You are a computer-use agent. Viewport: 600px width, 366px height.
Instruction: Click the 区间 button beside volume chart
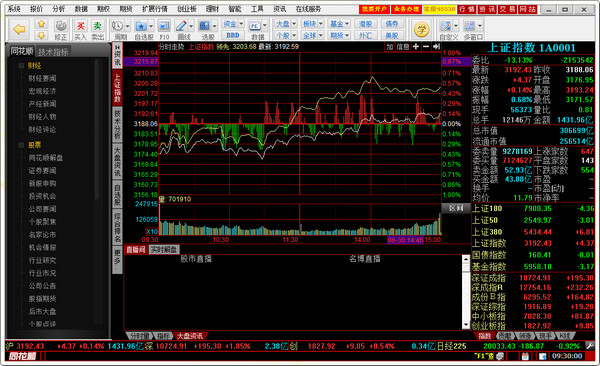click(456, 208)
